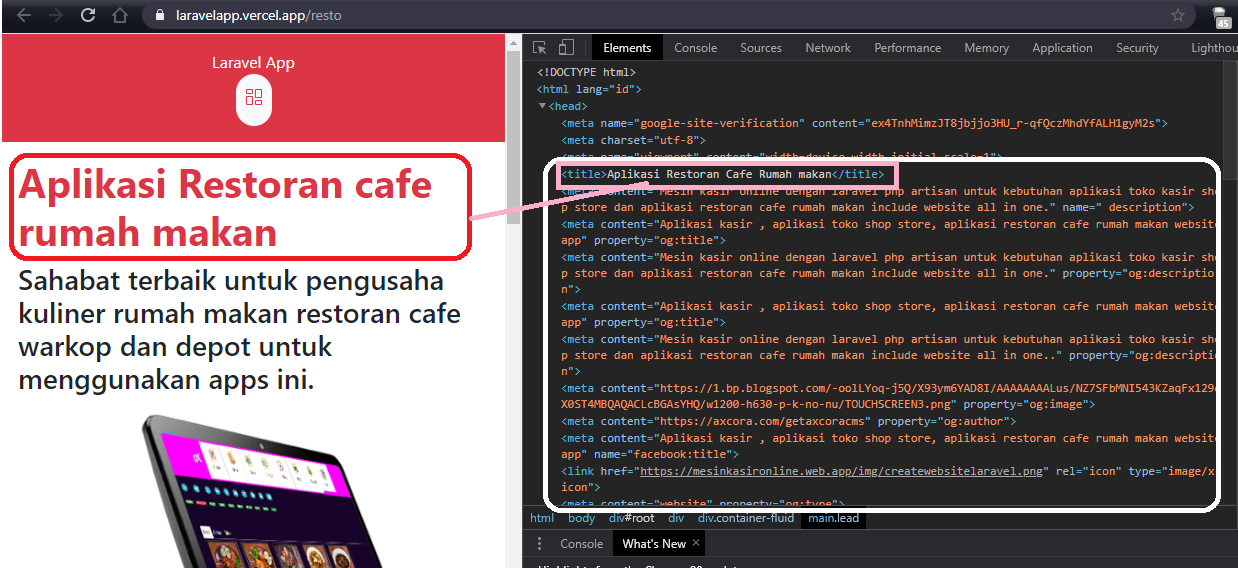Open the mesinkasironline createwebsitelaravel.png link
This screenshot has width=1238, height=568.
pyautogui.click(x=843, y=471)
